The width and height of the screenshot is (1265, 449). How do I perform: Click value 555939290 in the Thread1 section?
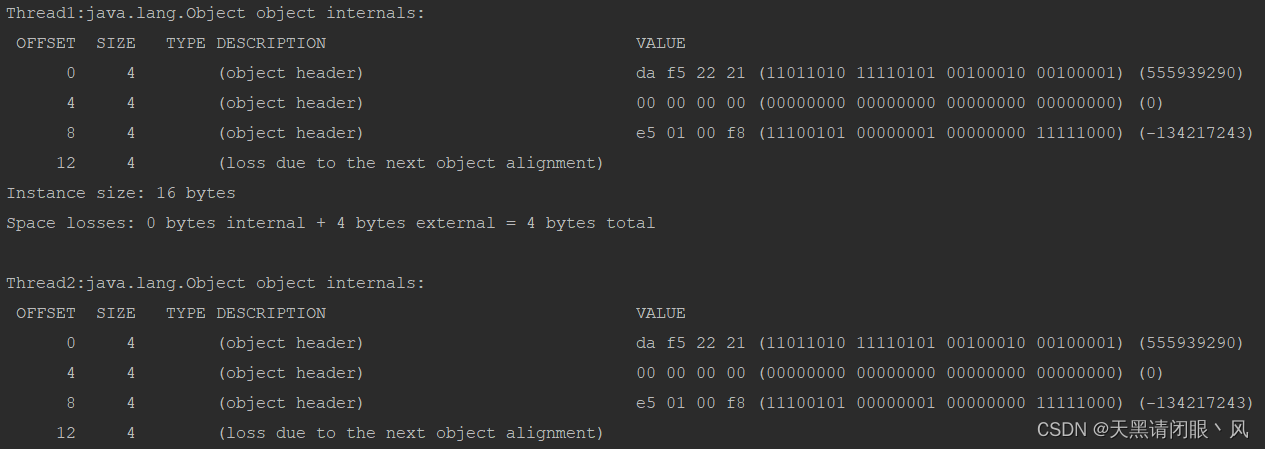click(x=1191, y=73)
